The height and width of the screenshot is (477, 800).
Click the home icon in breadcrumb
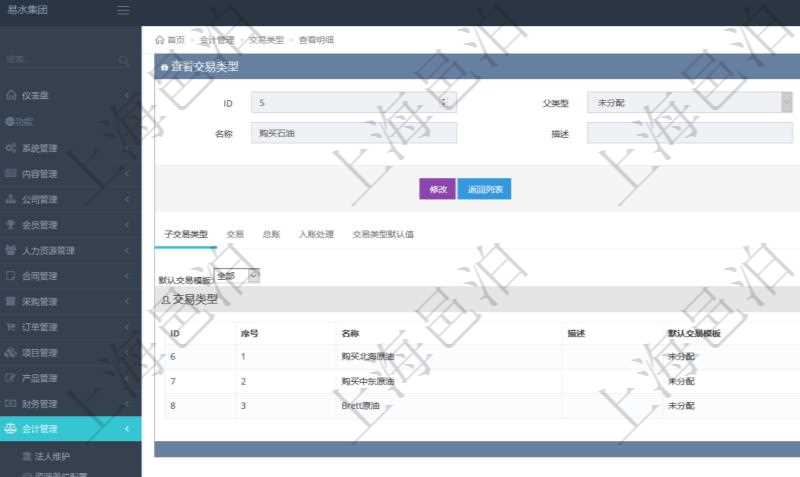click(x=160, y=40)
